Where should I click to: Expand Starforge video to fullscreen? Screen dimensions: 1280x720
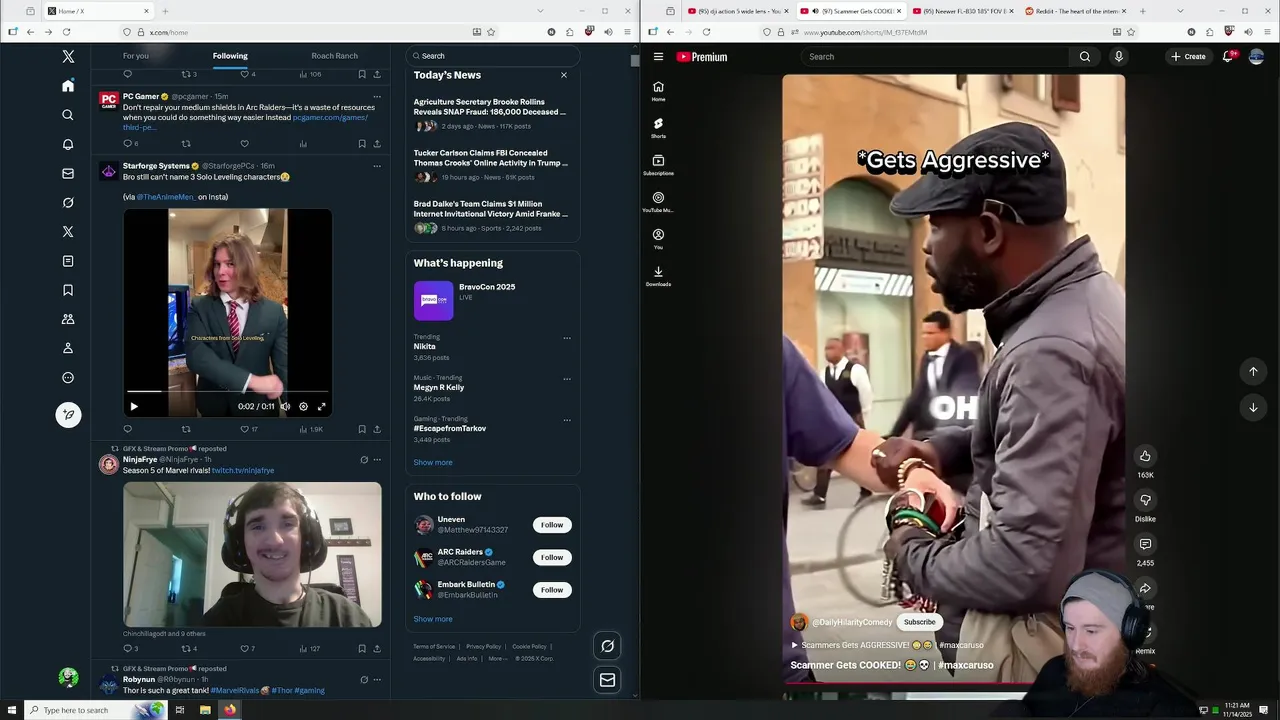pyautogui.click(x=321, y=407)
